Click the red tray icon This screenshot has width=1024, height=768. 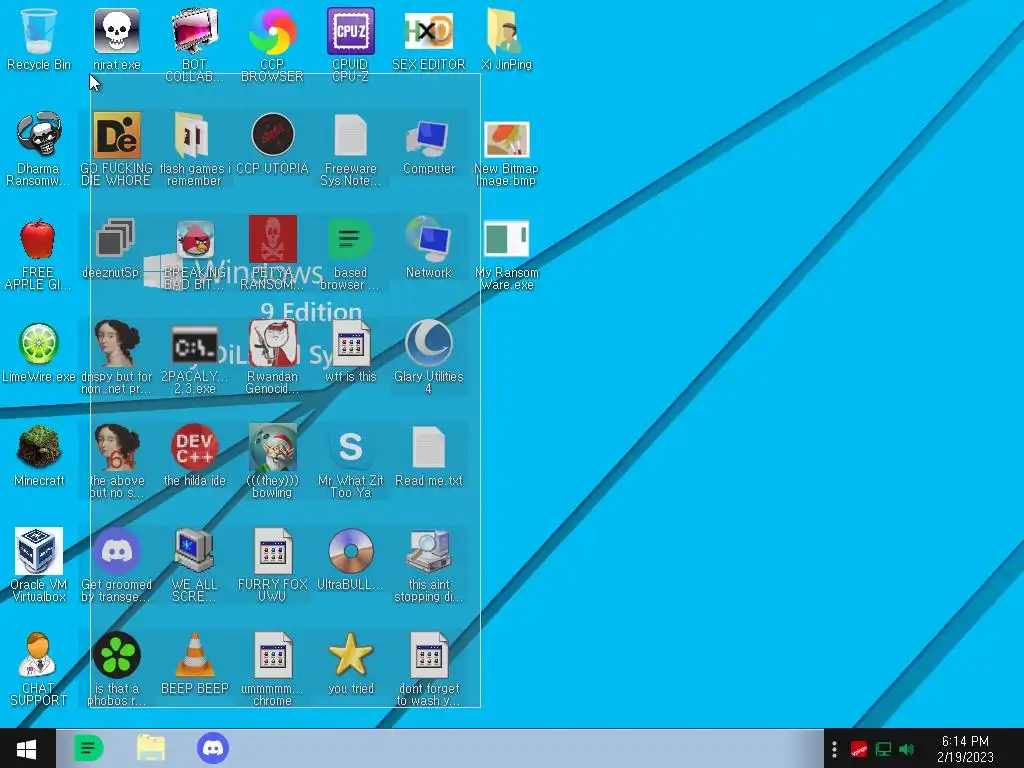(858, 749)
